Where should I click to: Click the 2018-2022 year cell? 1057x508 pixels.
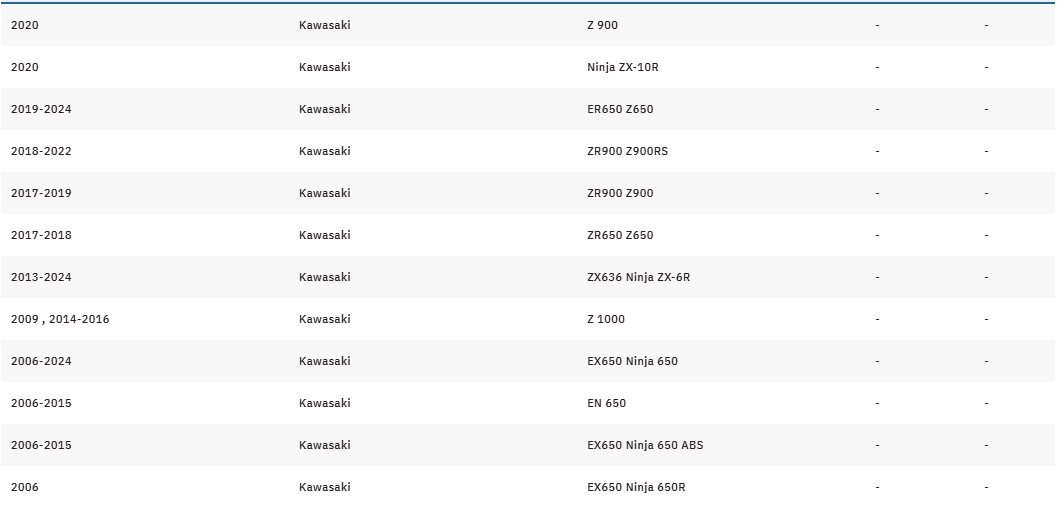(x=41, y=151)
